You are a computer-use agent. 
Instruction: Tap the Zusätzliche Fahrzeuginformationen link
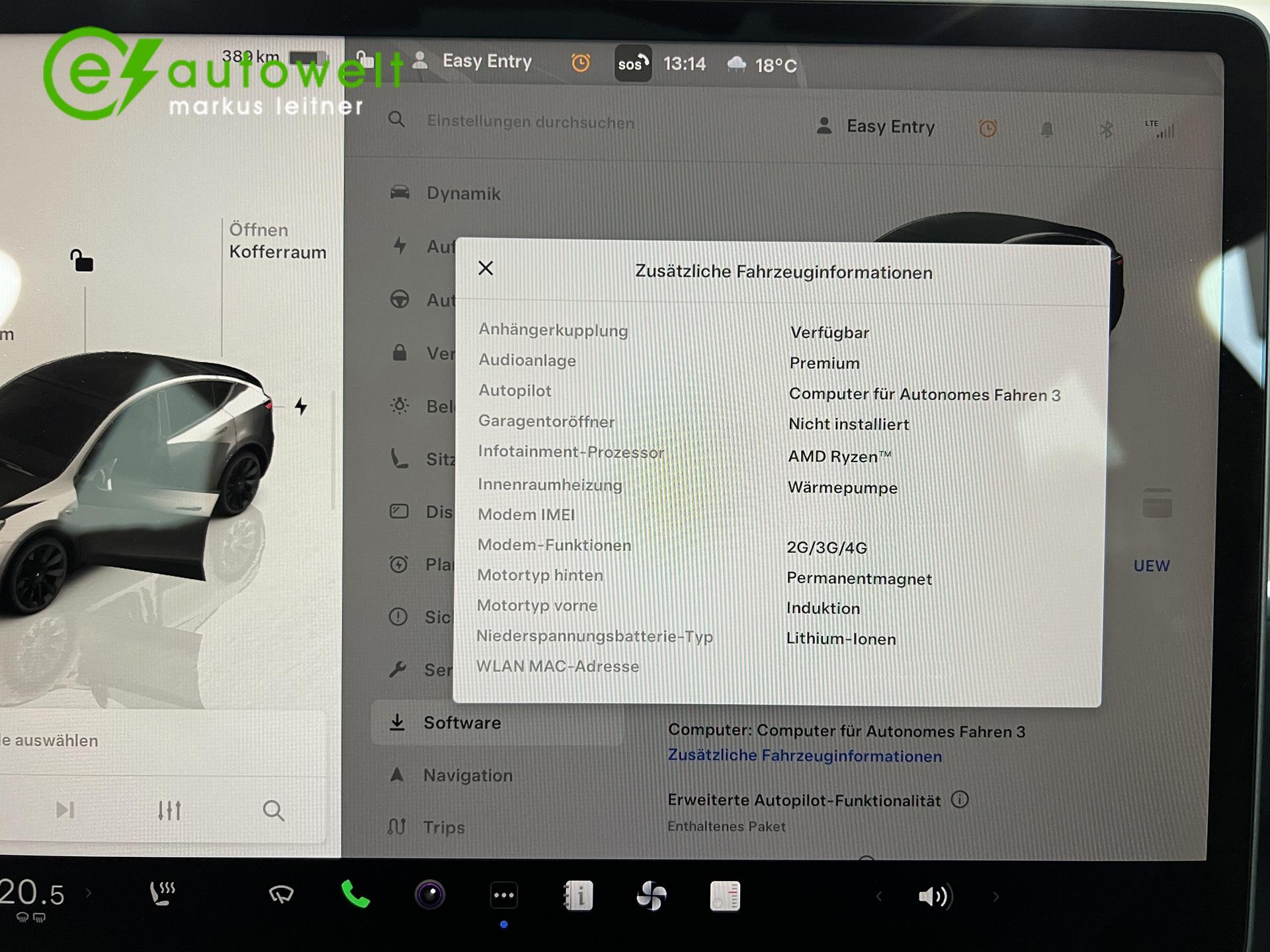click(x=805, y=755)
